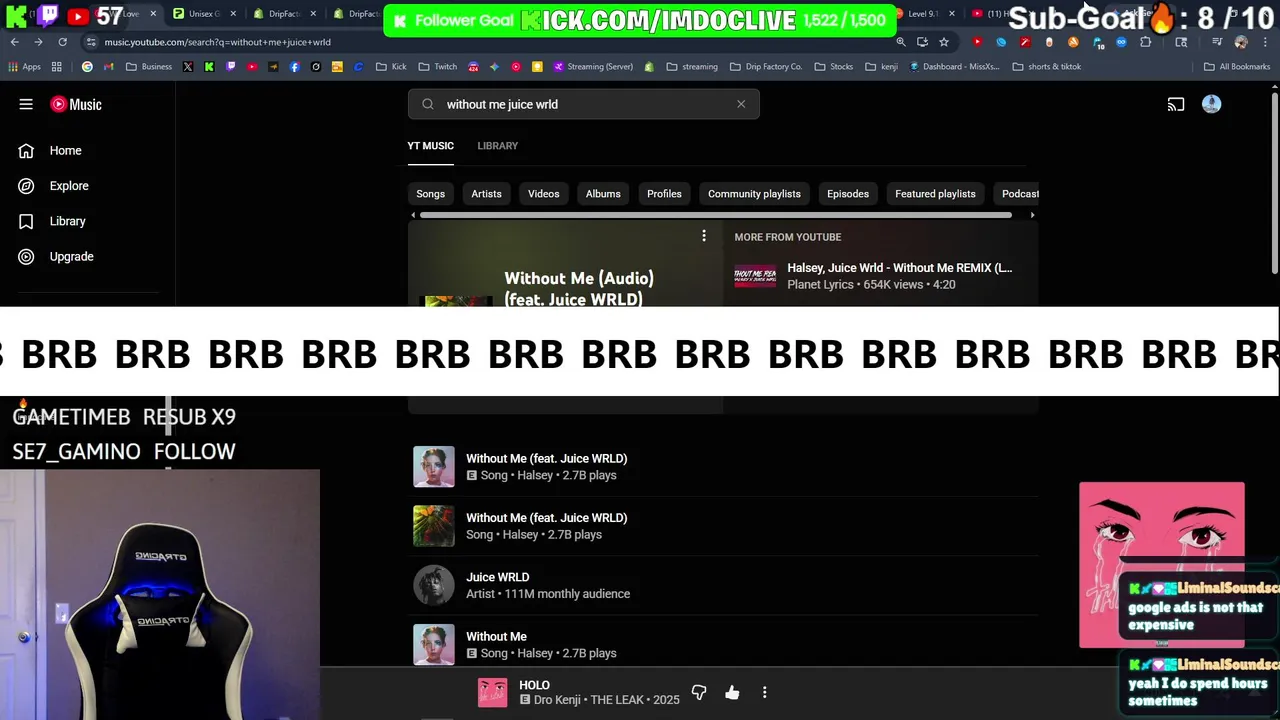Open the browser media controls icon

click(x=1217, y=42)
